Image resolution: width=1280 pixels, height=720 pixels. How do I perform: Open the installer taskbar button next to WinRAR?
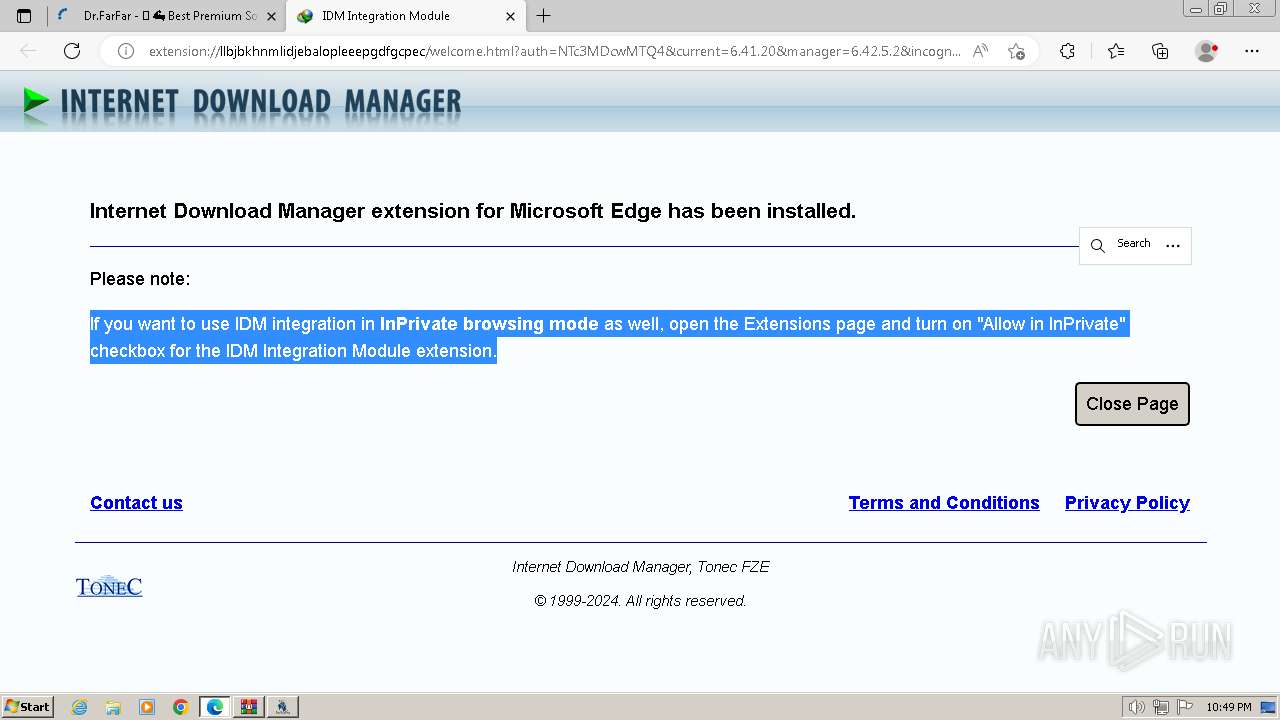283,707
